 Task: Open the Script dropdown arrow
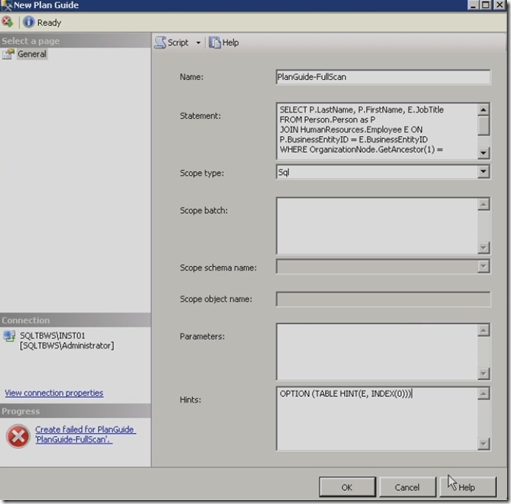click(198, 43)
